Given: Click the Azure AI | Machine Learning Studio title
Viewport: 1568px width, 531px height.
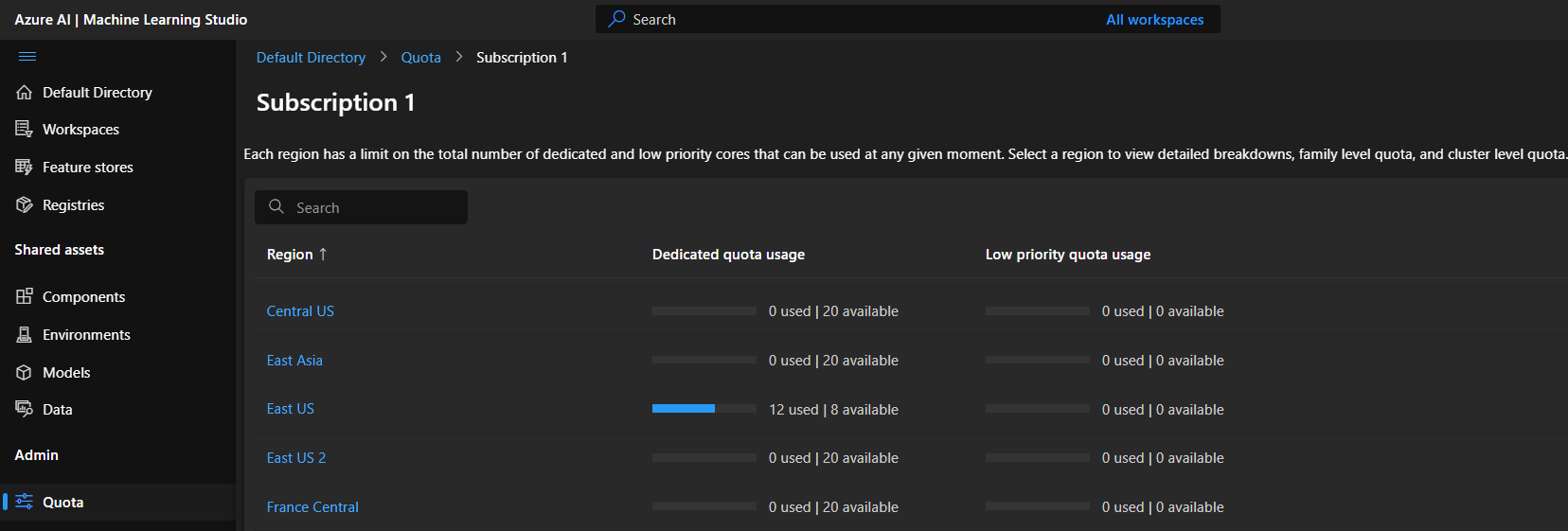Looking at the screenshot, I should click(131, 20).
